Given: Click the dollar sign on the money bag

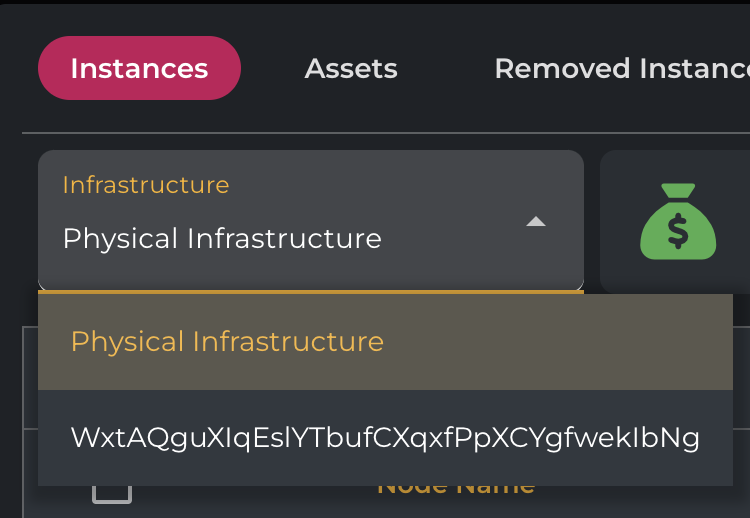Looking at the screenshot, I should pos(678,231).
